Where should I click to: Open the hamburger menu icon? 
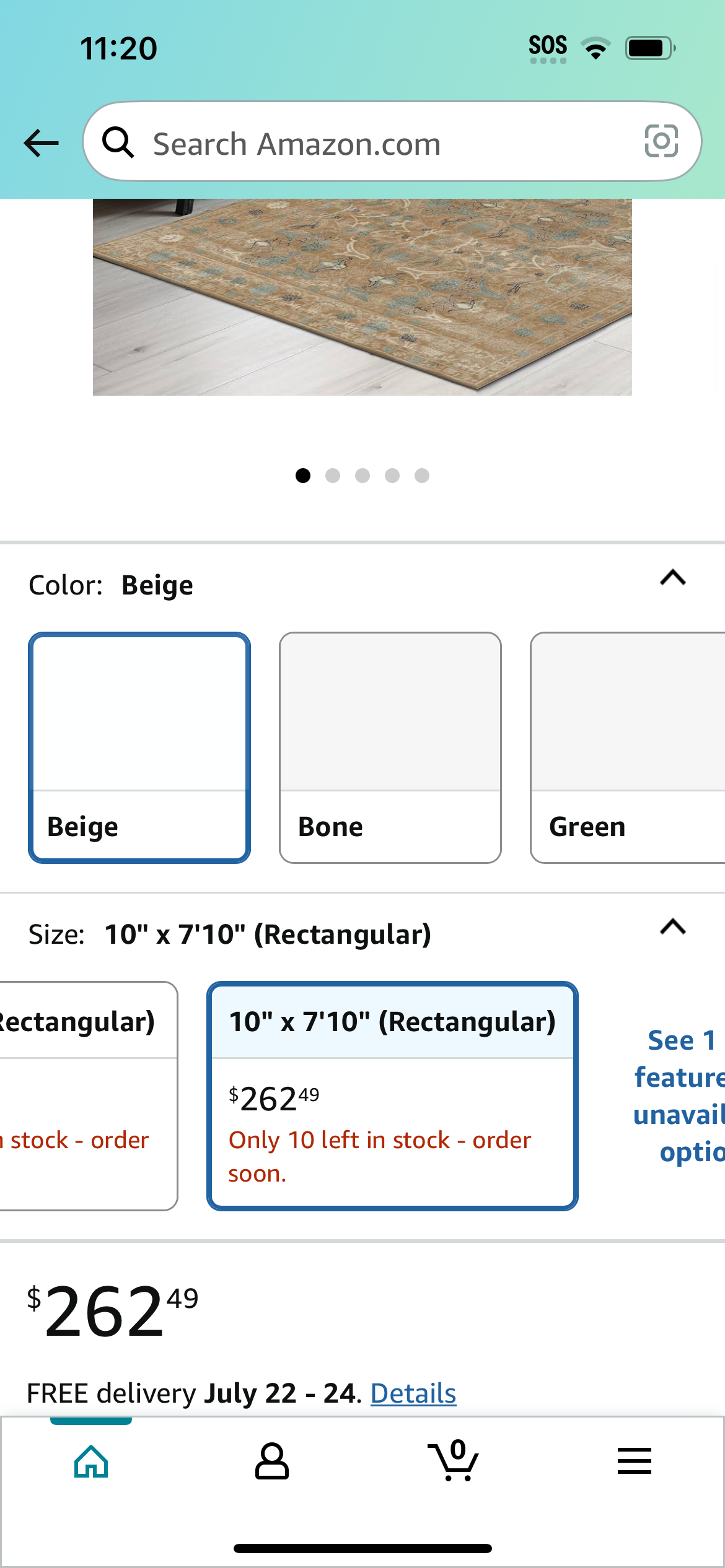click(635, 1461)
